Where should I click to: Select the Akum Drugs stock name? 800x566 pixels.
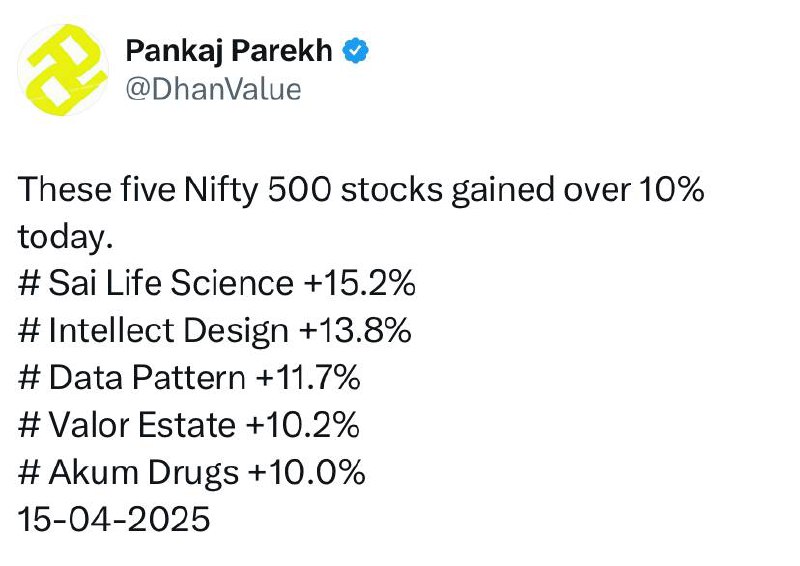tap(143, 473)
